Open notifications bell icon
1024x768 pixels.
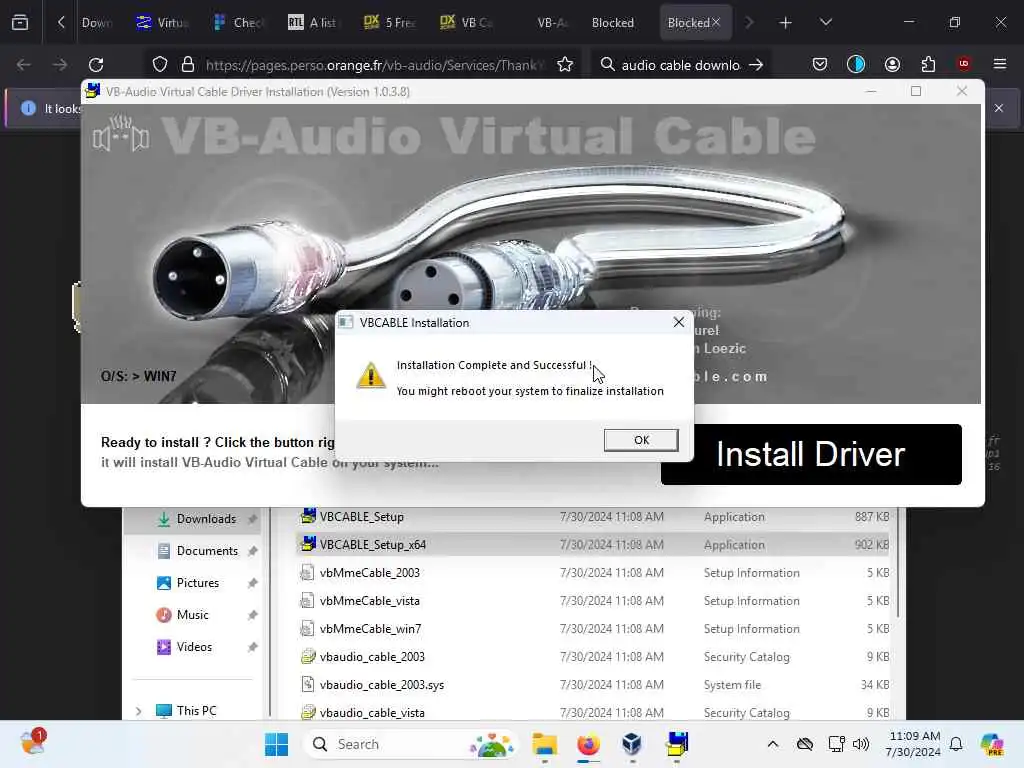click(x=956, y=744)
